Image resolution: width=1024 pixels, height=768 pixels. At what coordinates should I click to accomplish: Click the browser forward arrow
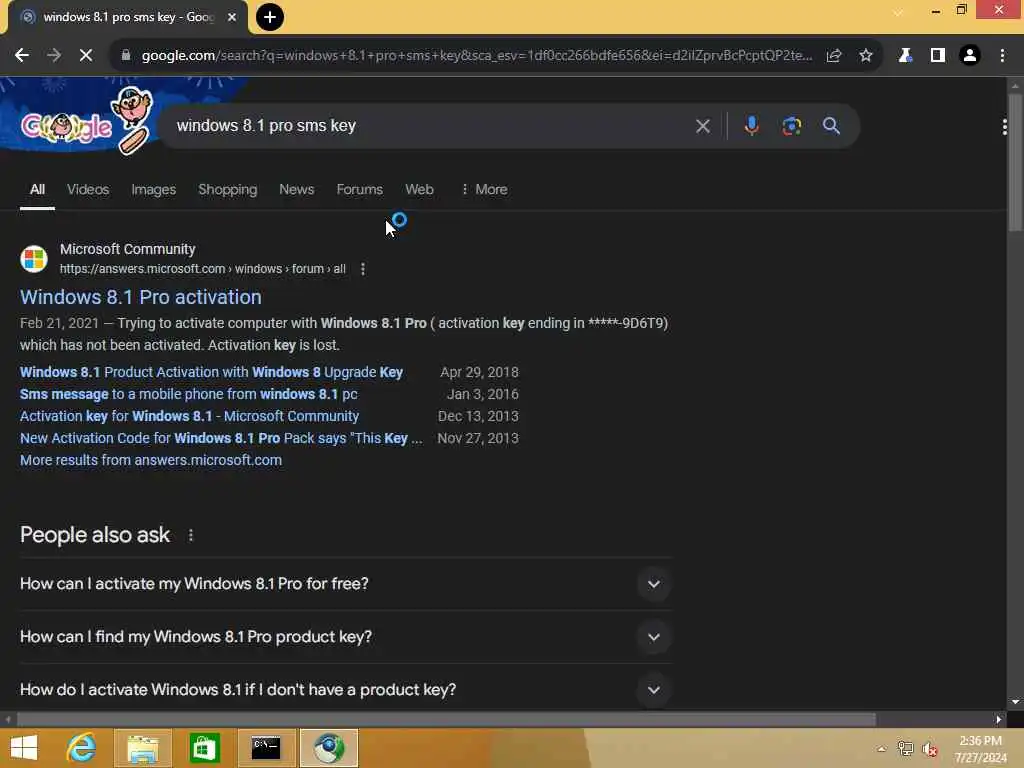54,56
